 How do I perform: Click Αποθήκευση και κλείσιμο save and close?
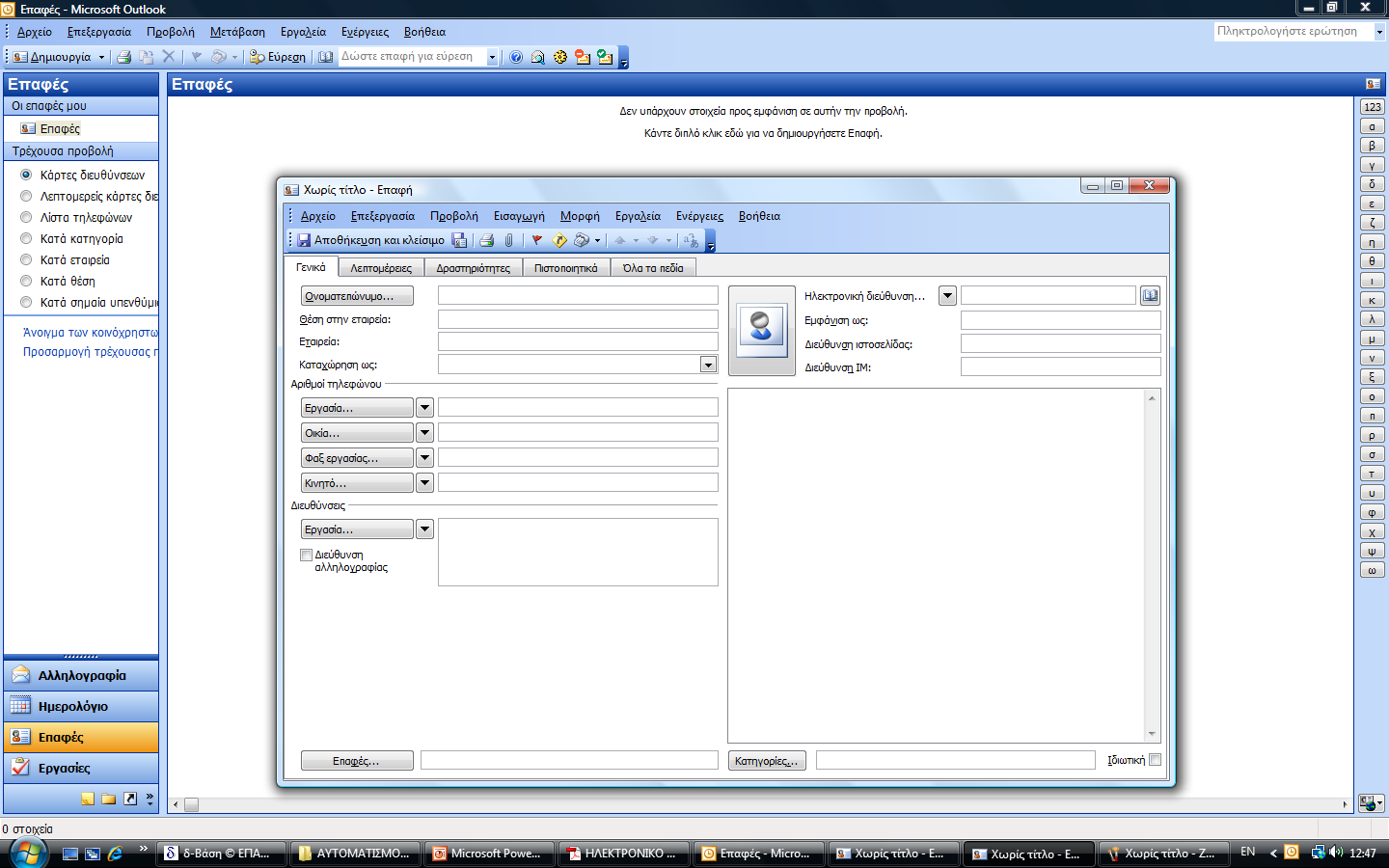[x=371, y=240]
